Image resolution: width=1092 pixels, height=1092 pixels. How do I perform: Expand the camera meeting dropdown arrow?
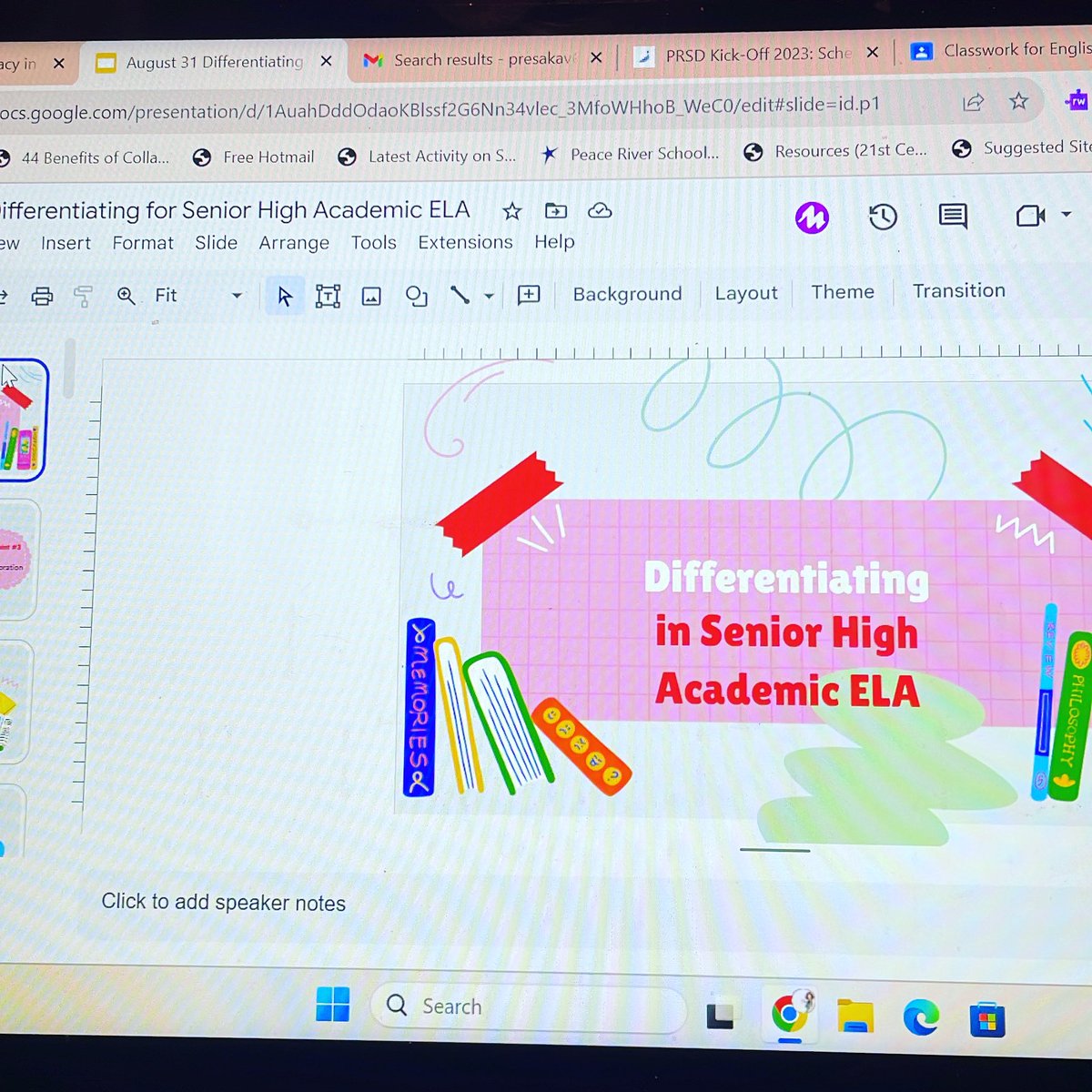[x=1067, y=215]
